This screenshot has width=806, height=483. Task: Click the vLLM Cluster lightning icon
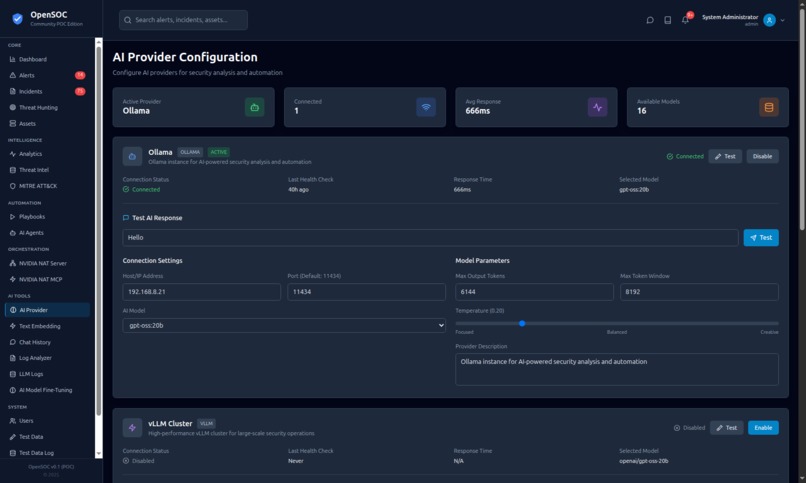coord(132,428)
